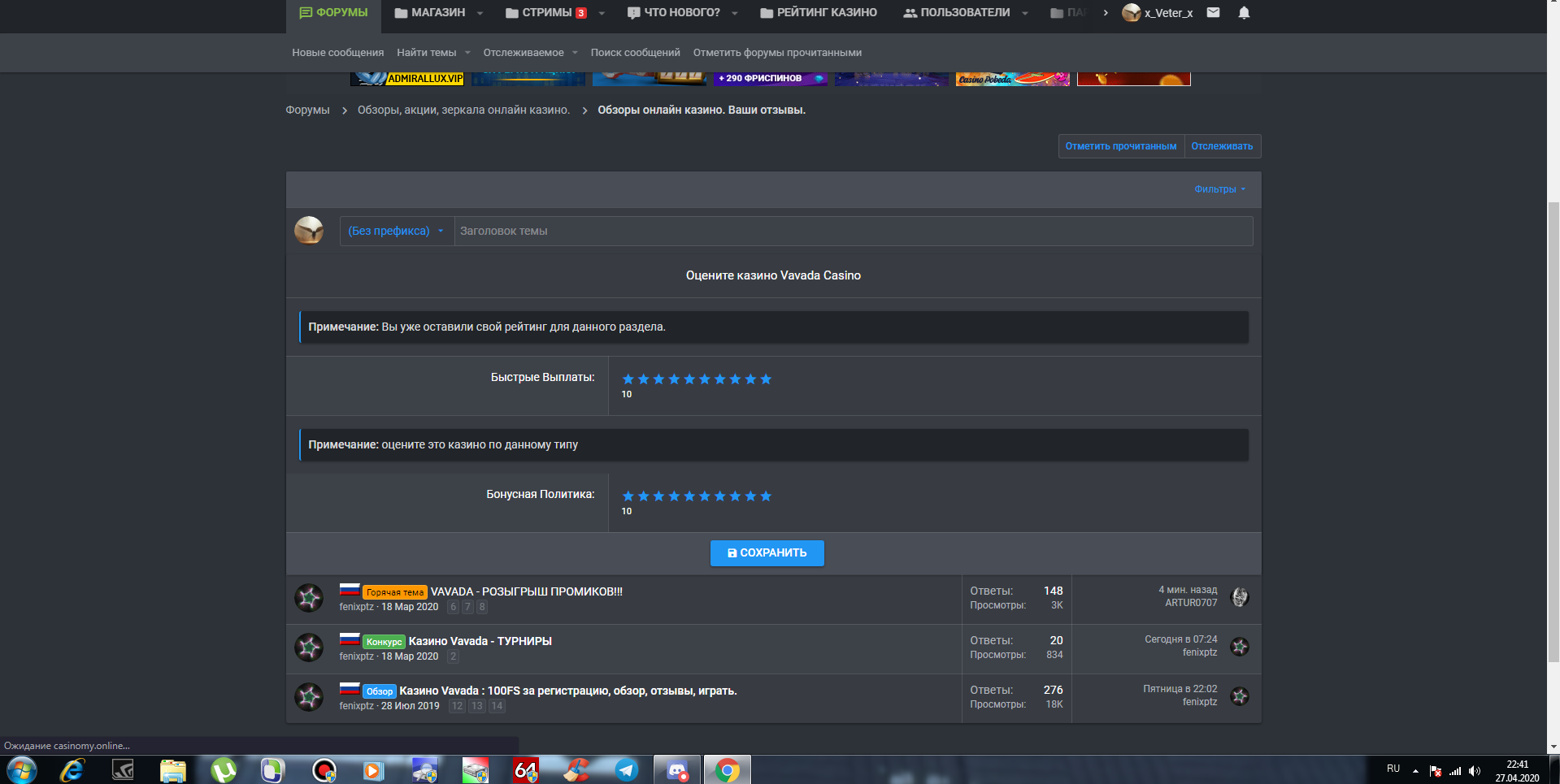Open the (Без префикса) prefix selector
The width and height of the screenshot is (1560, 784).
tap(396, 231)
